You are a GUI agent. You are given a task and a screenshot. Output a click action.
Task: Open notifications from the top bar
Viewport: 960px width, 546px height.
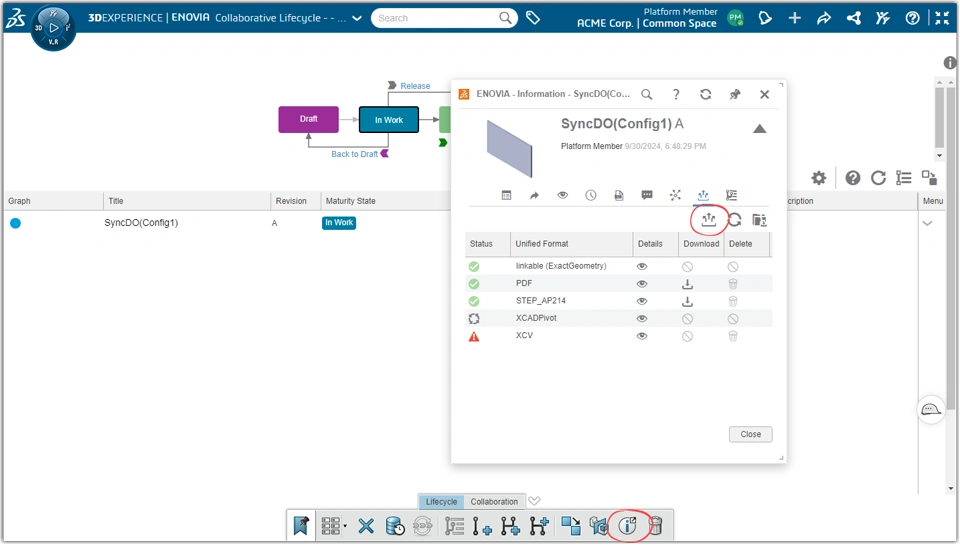pos(765,18)
